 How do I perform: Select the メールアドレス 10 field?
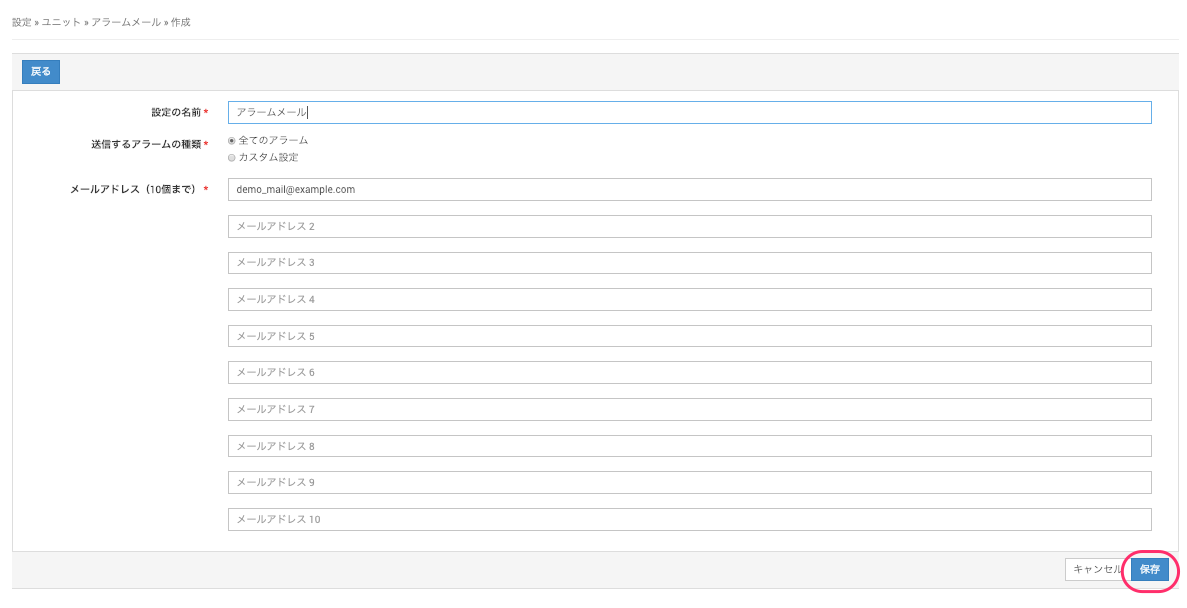pyautogui.click(x=689, y=519)
